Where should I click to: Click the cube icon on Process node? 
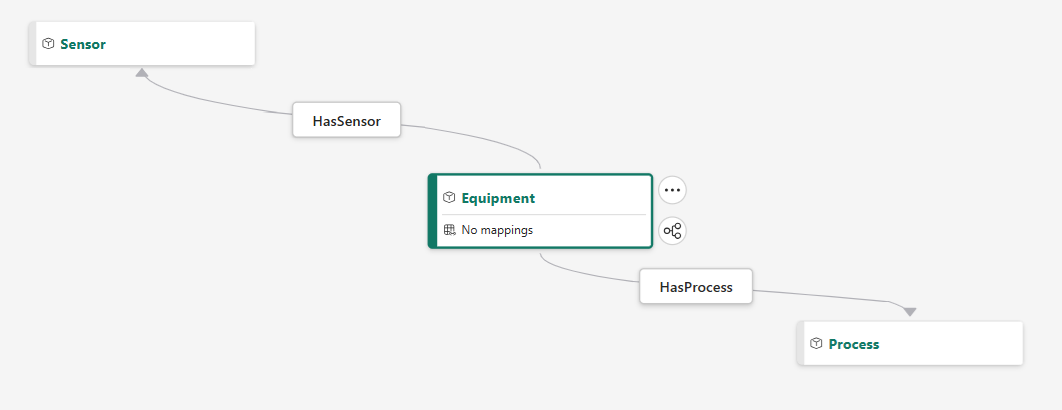click(x=816, y=343)
